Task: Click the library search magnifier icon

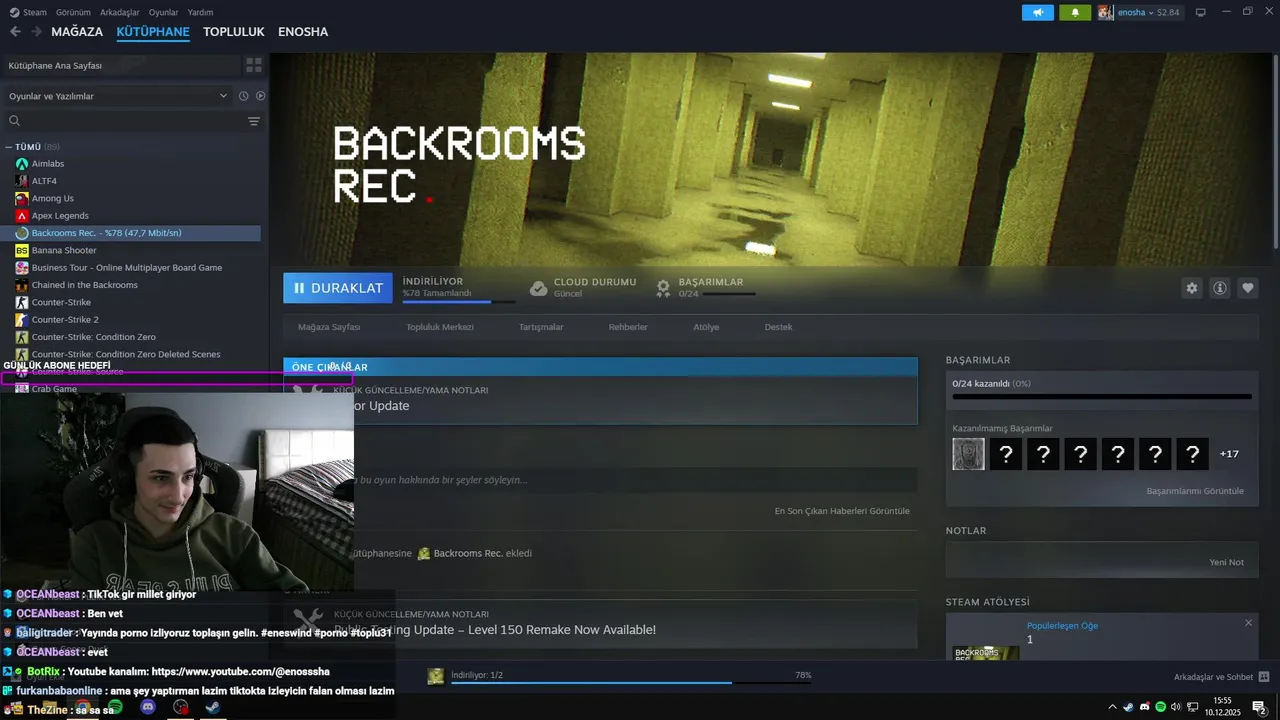Action: (x=14, y=121)
